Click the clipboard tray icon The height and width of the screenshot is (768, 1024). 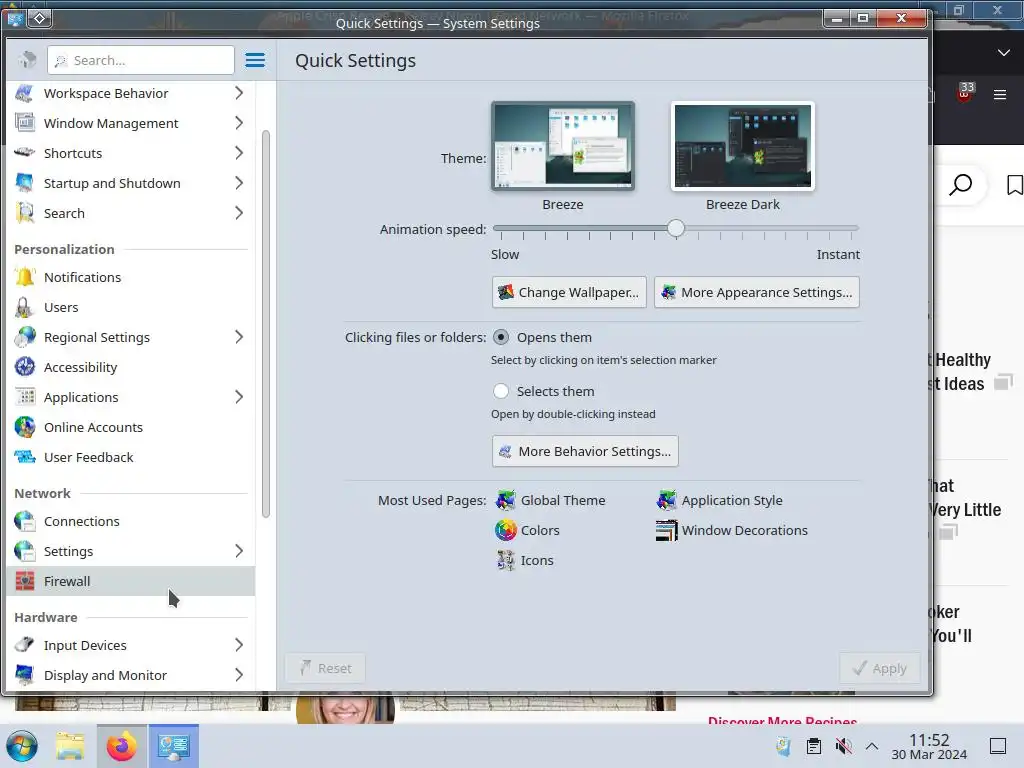click(x=814, y=746)
